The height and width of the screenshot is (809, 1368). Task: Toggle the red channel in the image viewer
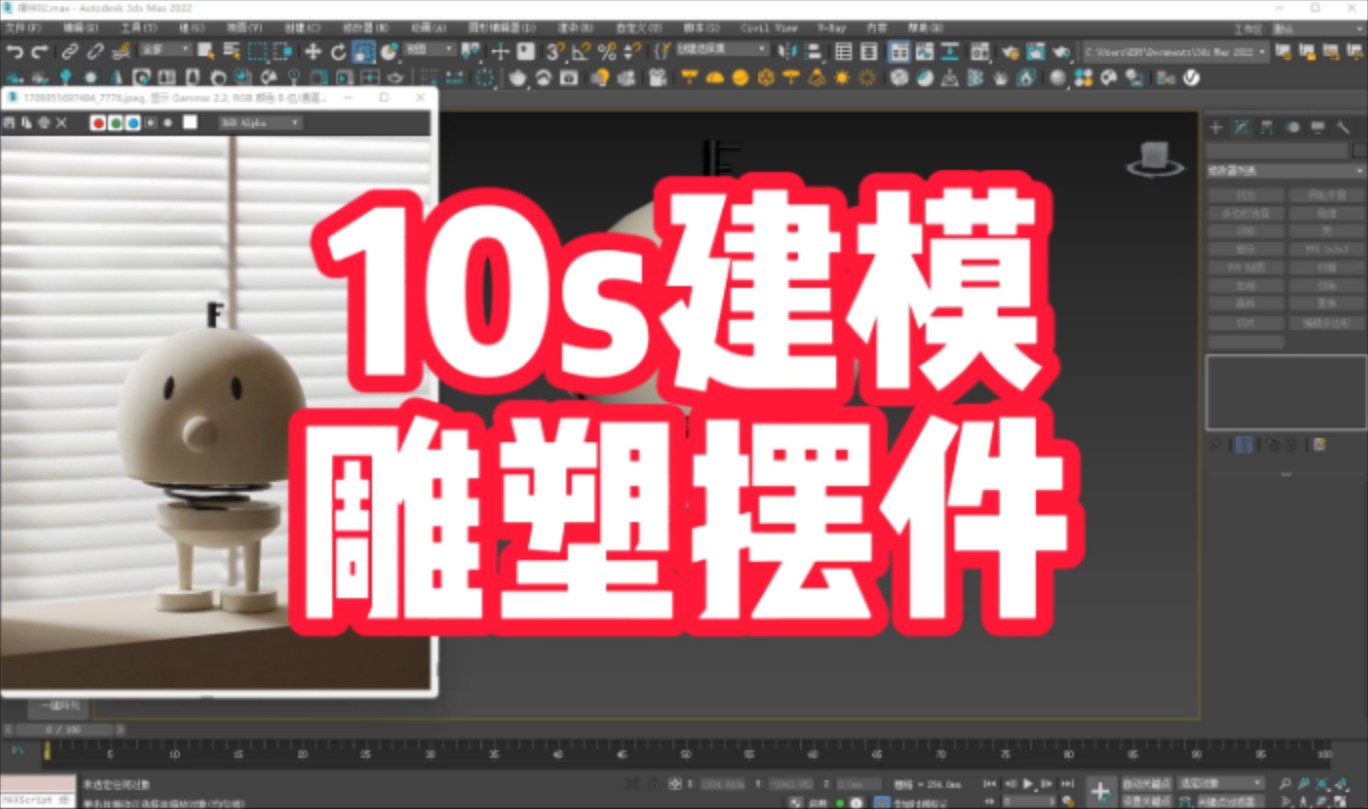pyautogui.click(x=99, y=122)
